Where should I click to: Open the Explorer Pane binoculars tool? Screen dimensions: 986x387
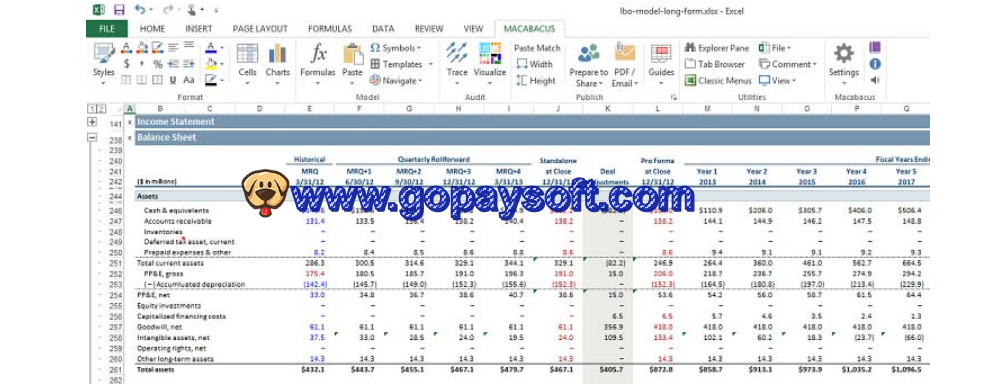[717, 48]
